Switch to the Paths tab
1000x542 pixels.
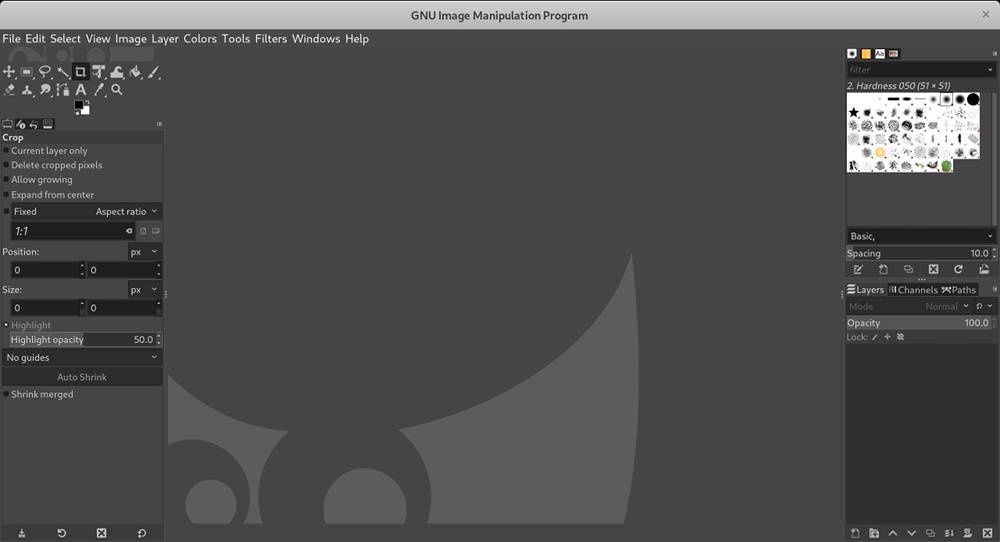click(x=959, y=289)
